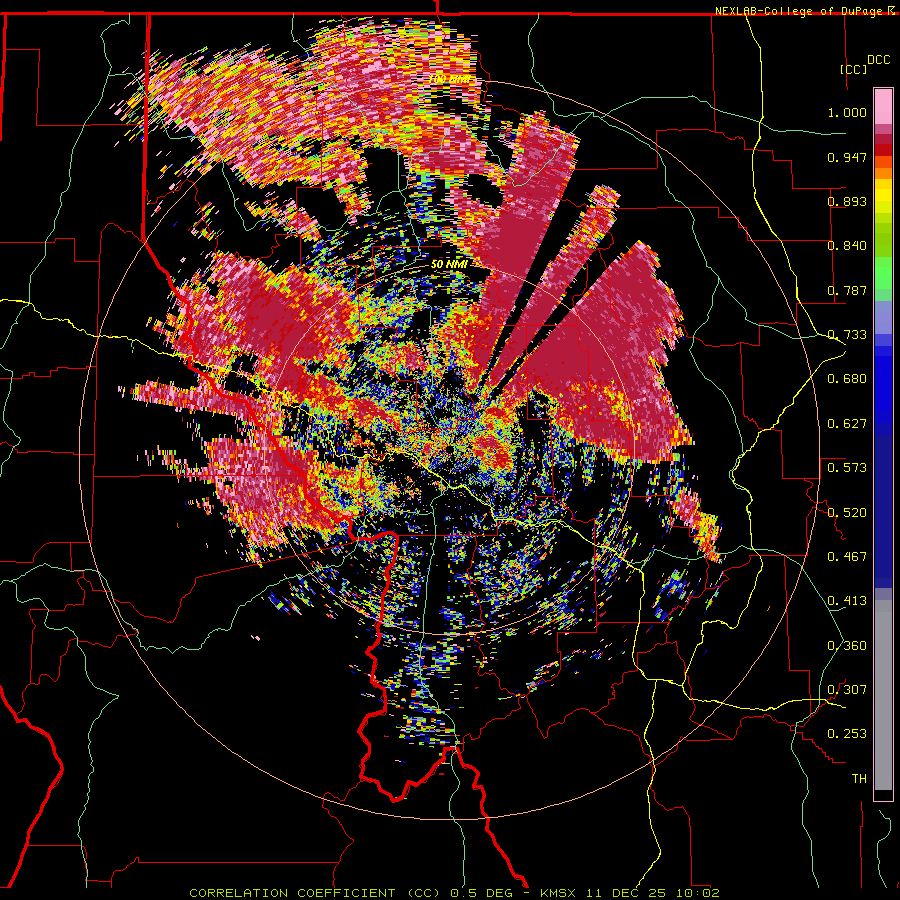Screen dimensions: 900x900
Task: Click the Correlation Coefficient KMSX caption text
Action: (454, 893)
